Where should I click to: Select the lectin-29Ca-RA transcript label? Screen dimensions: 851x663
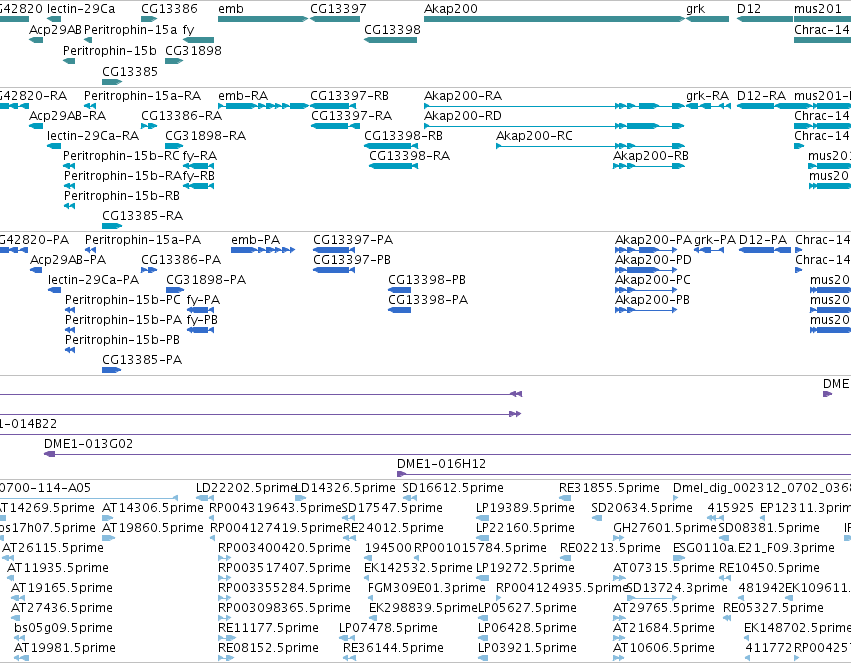pos(93,136)
